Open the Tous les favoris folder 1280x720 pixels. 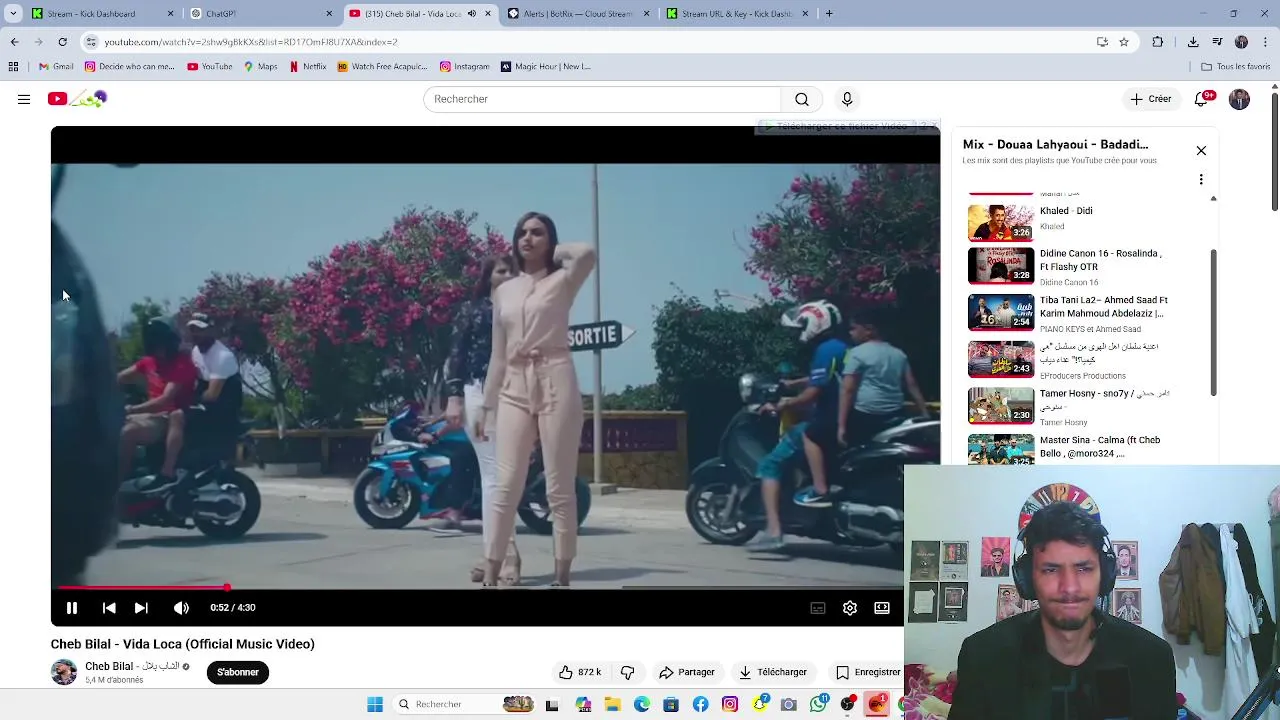(x=1236, y=67)
